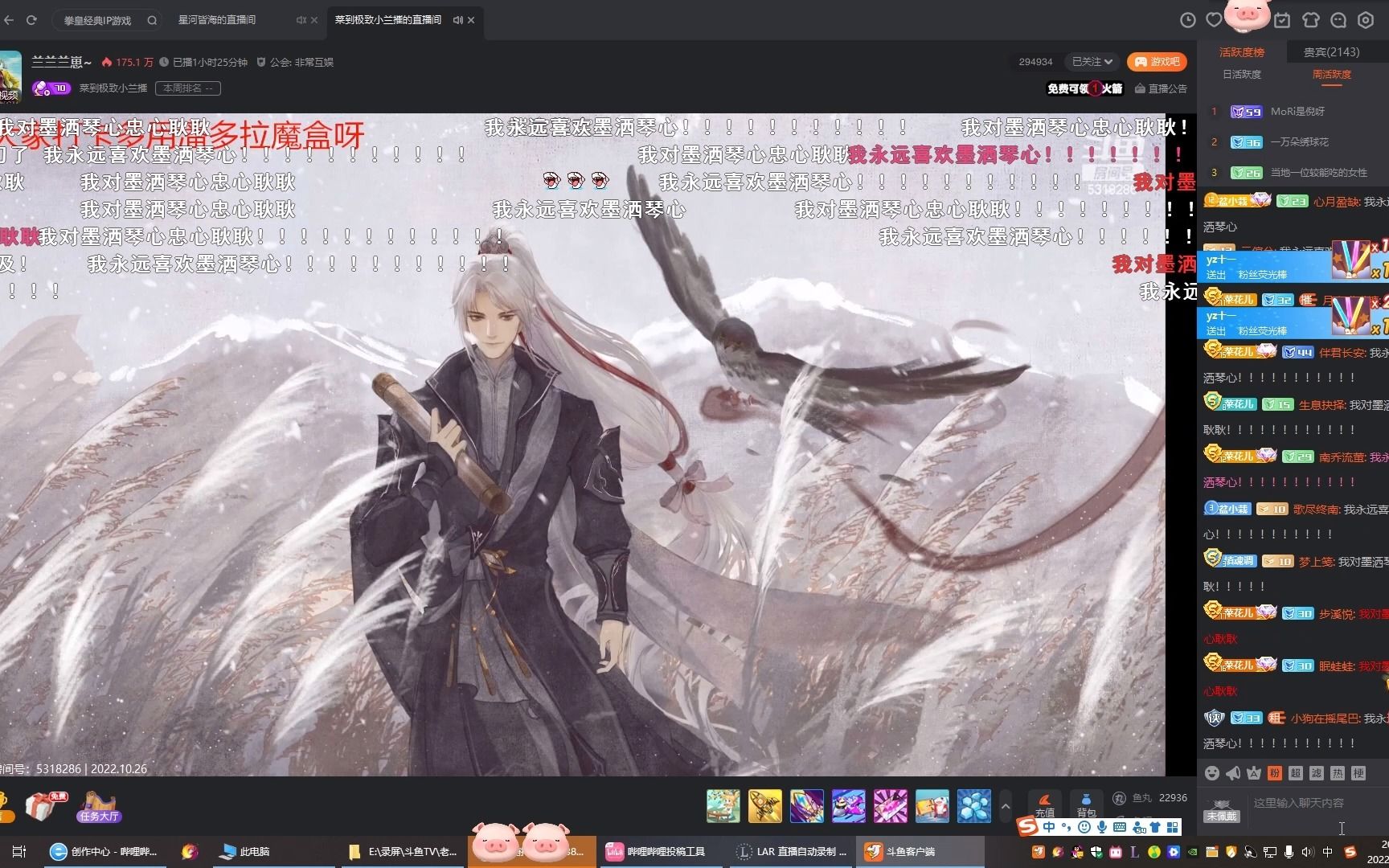Open the free gift box
Screen dimensions: 1389x868
[x=44, y=806]
